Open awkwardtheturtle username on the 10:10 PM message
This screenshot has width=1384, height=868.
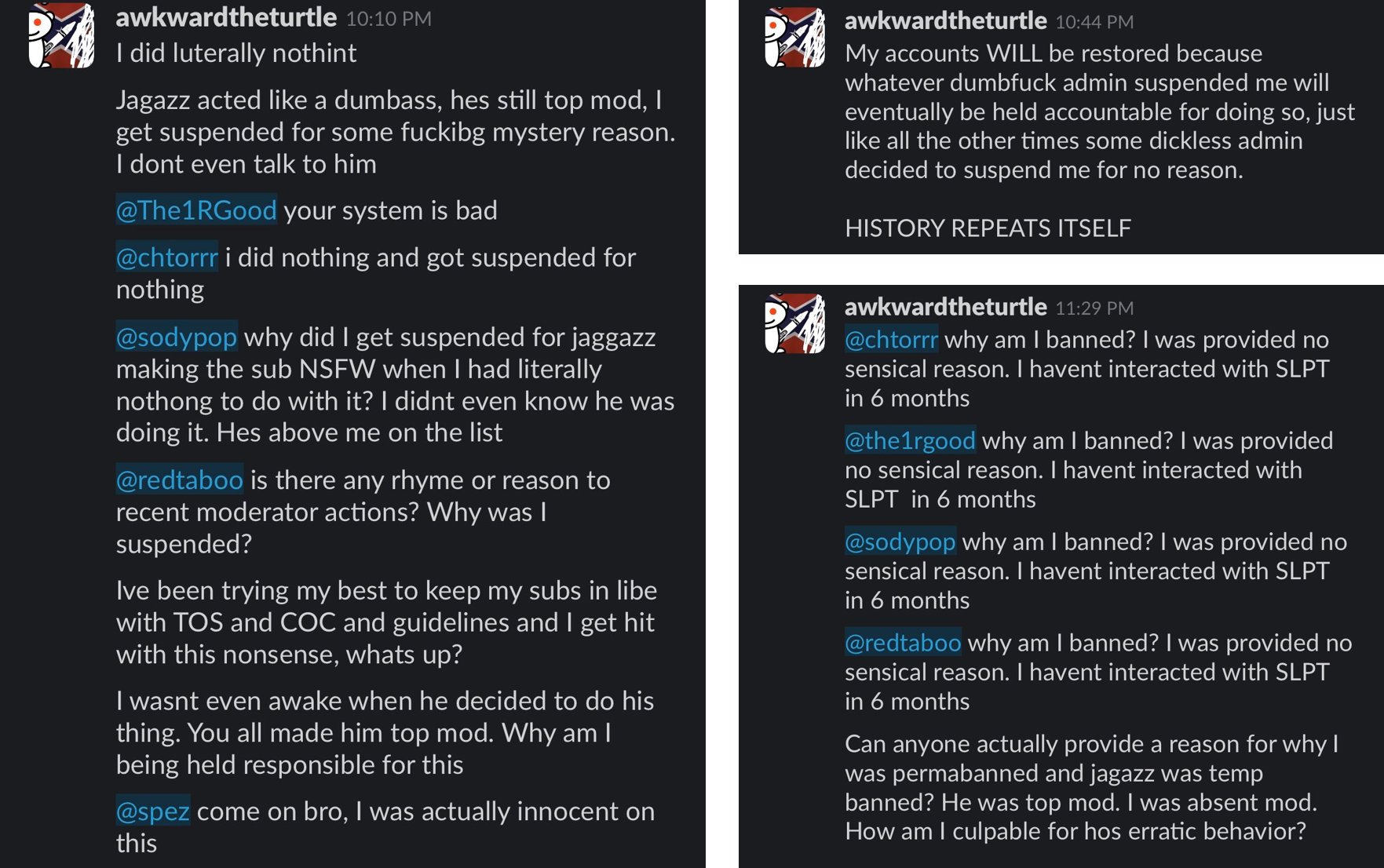tap(226, 17)
